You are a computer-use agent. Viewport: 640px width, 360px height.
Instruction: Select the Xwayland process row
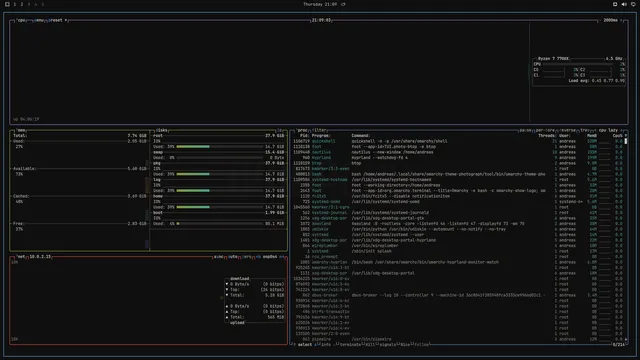(x=459, y=224)
